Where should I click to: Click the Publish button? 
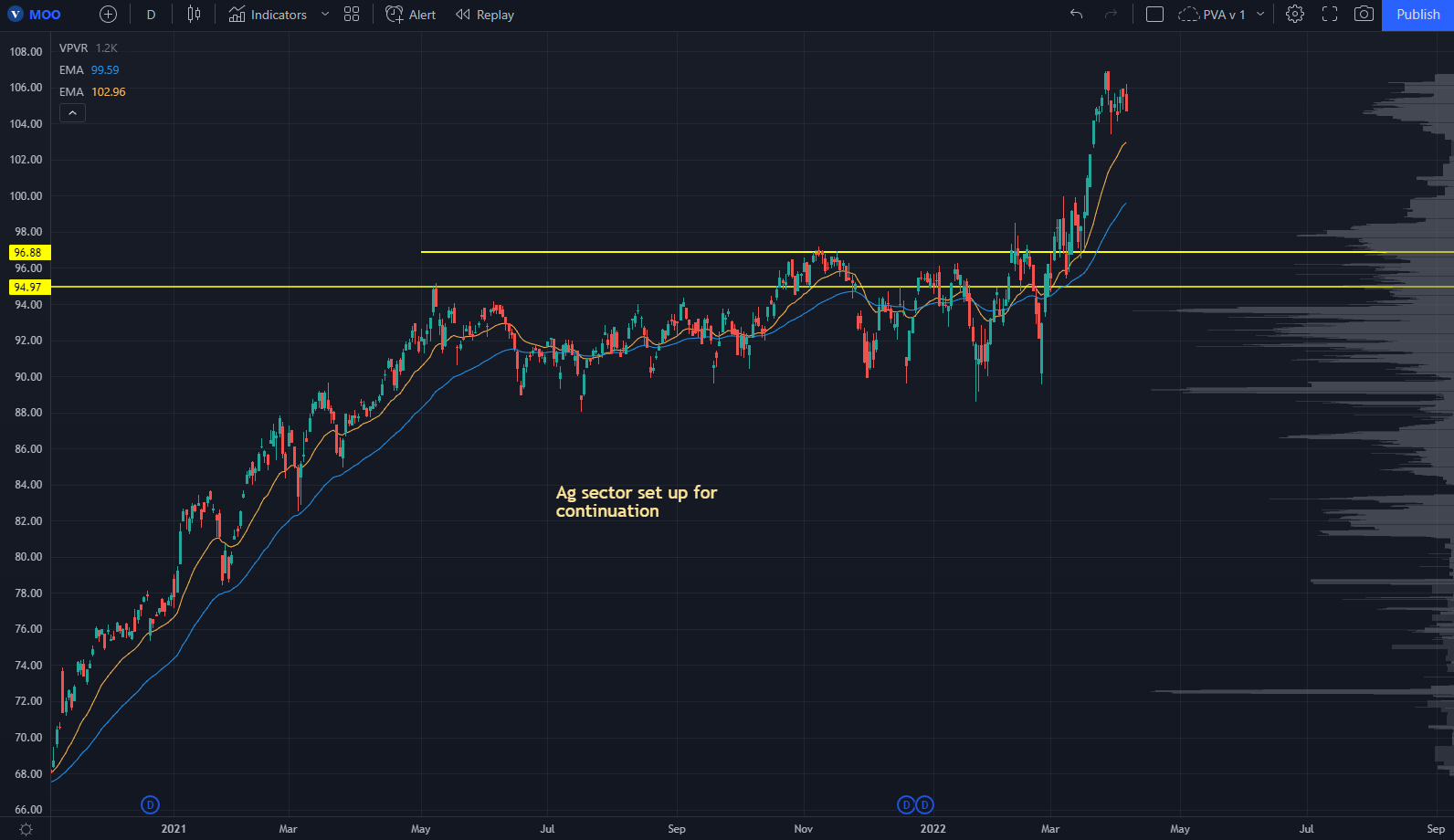(x=1417, y=15)
